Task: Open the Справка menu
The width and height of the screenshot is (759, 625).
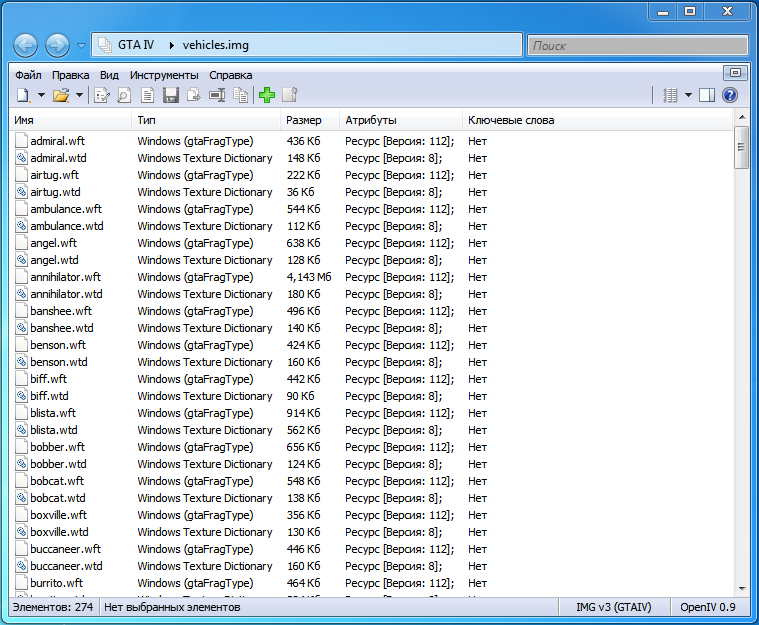Action: (x=230, y=75)
